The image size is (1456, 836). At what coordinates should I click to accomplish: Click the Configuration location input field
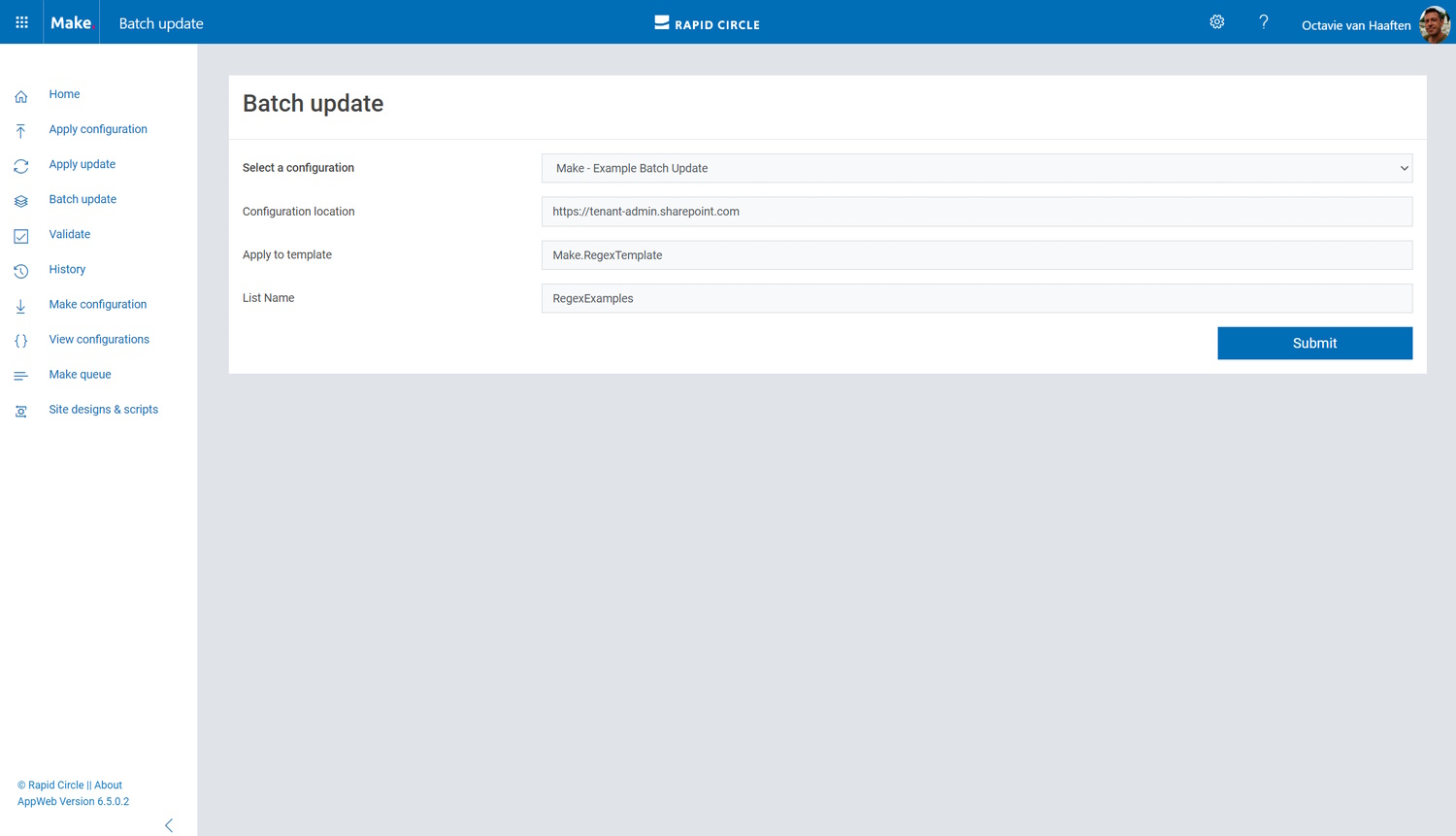976,212
